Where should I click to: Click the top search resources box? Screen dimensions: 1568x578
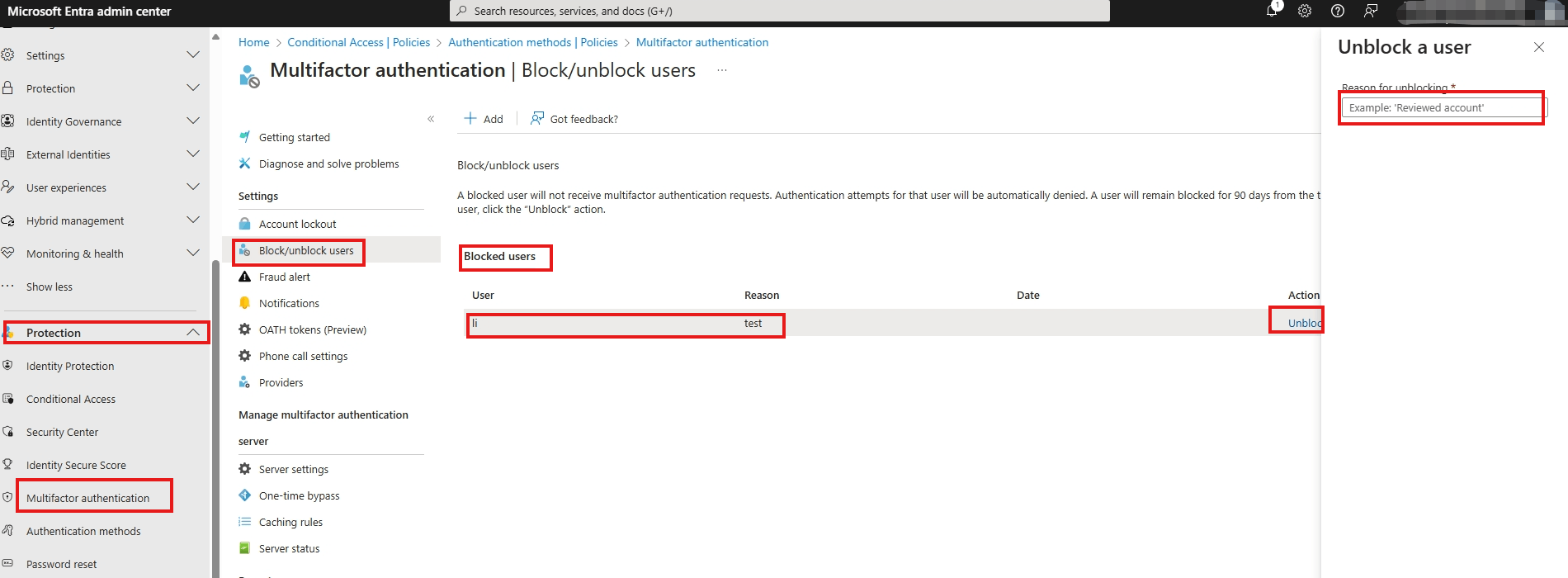[x=780, y=11]
